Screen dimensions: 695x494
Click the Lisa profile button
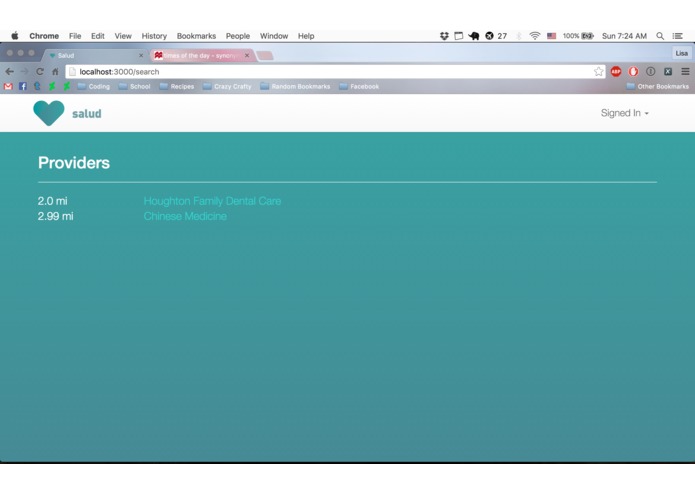click(681, 53)
